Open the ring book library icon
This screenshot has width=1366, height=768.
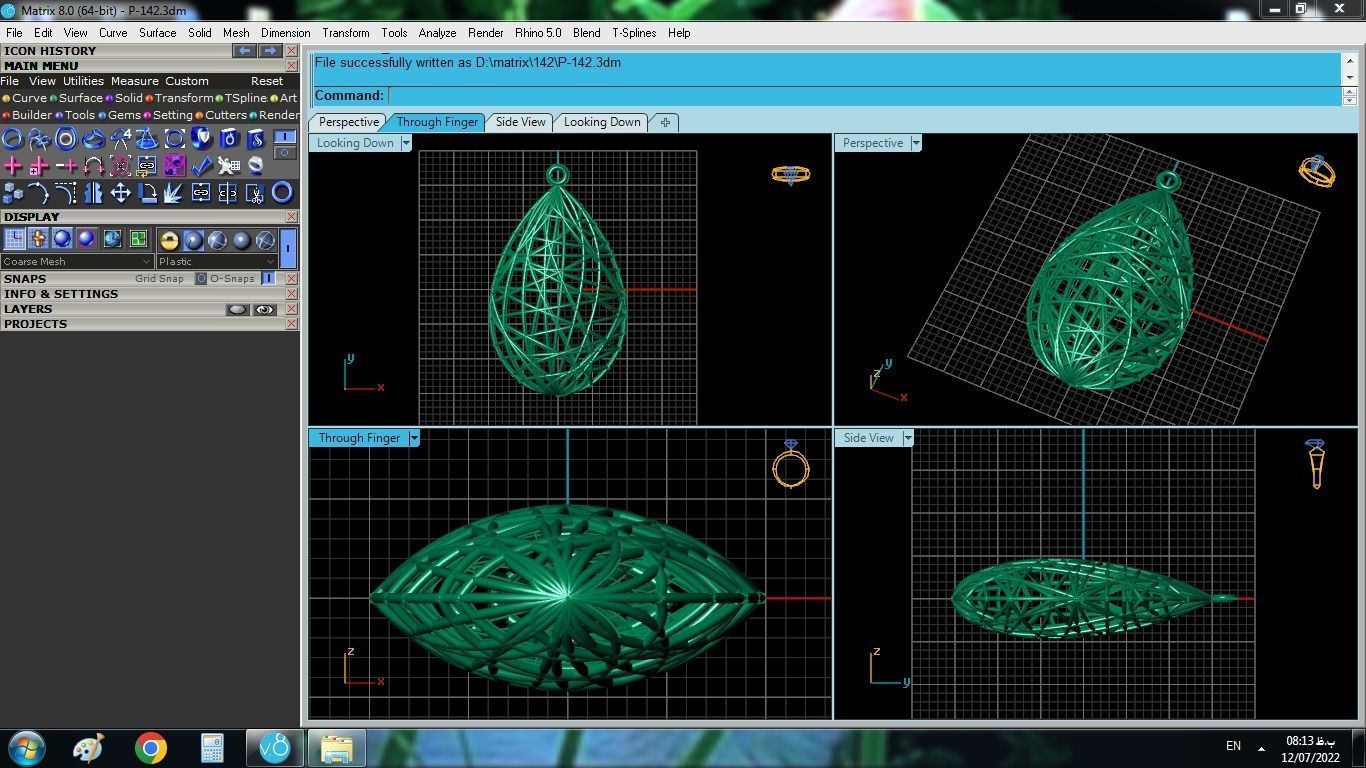coord(228,139)
